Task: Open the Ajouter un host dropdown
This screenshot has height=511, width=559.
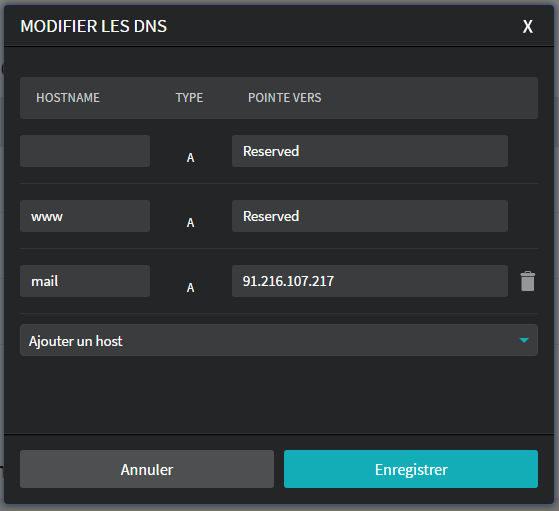Action: 279,340
